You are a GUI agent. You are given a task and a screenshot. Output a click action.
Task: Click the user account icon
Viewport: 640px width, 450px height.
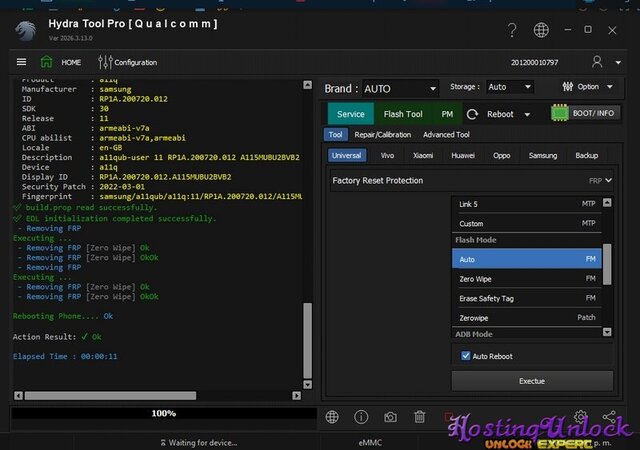click(x=597, y=62)
